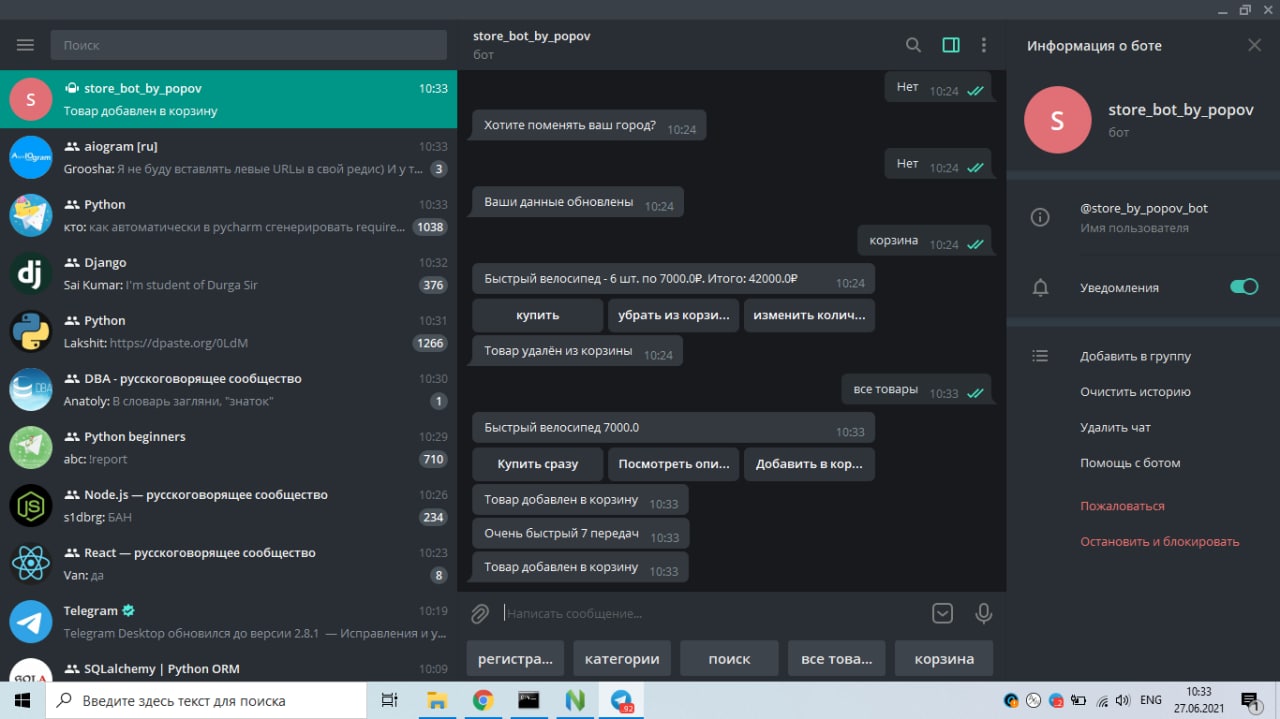This screenshot has height=719, width=1280.
Task: Open the terminal icon on taskbar
Action: 529,701
